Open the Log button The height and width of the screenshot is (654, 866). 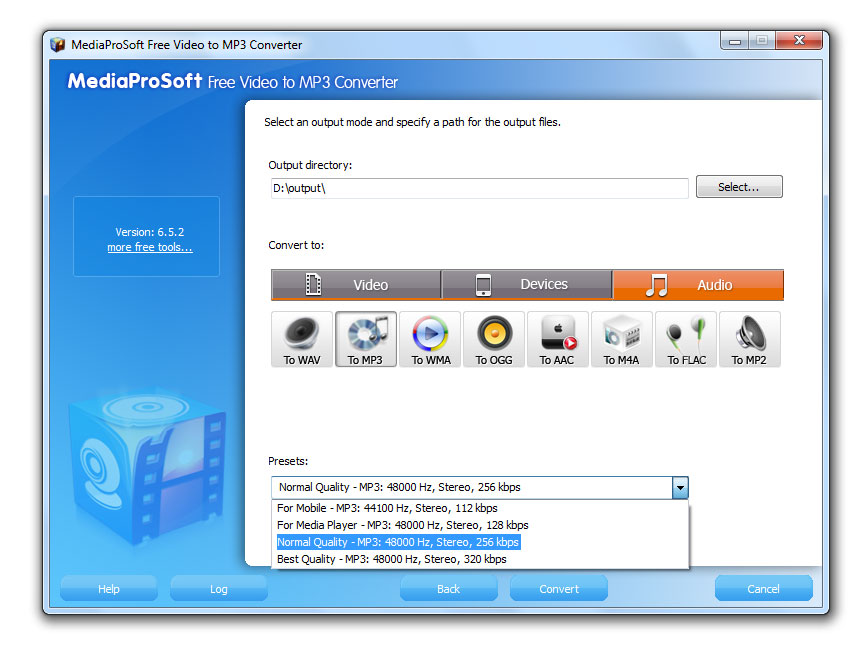(219, 589)
